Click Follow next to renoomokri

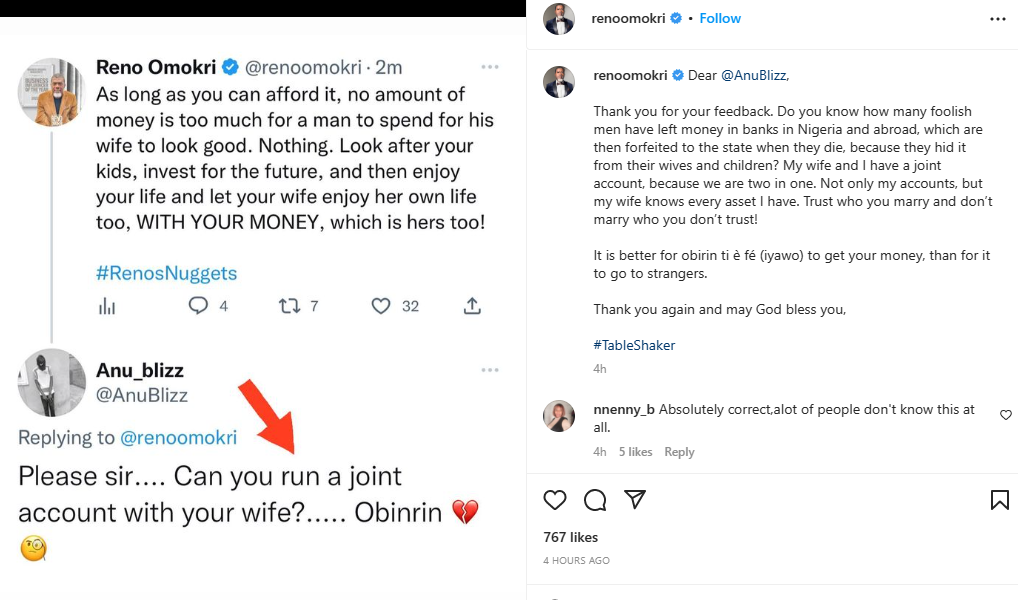(x=720, y=19)
